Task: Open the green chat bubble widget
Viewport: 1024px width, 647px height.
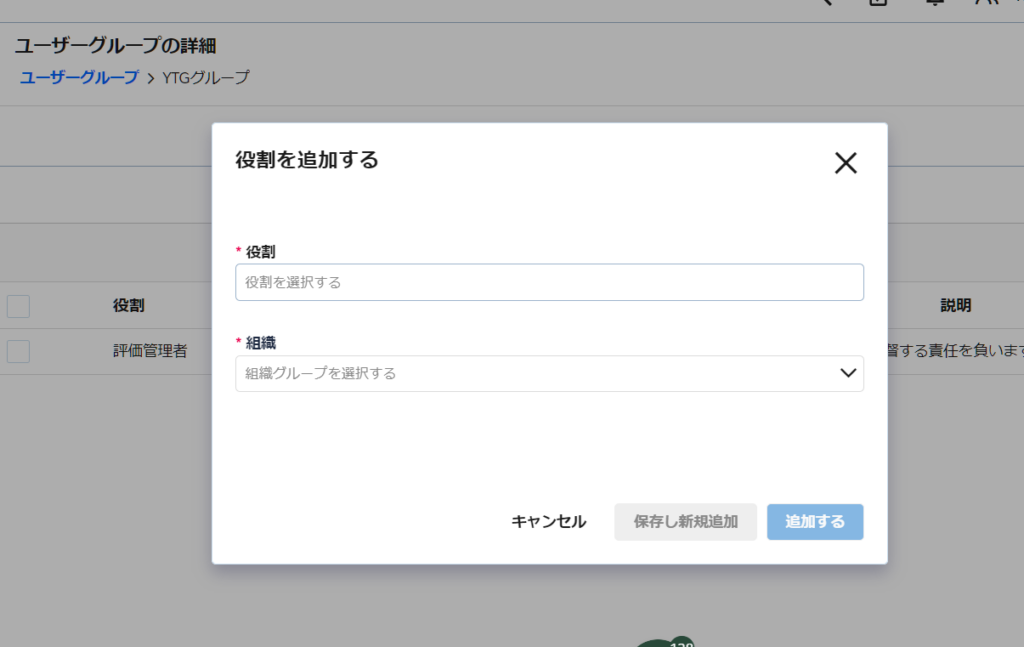Action: coord(660,642)
